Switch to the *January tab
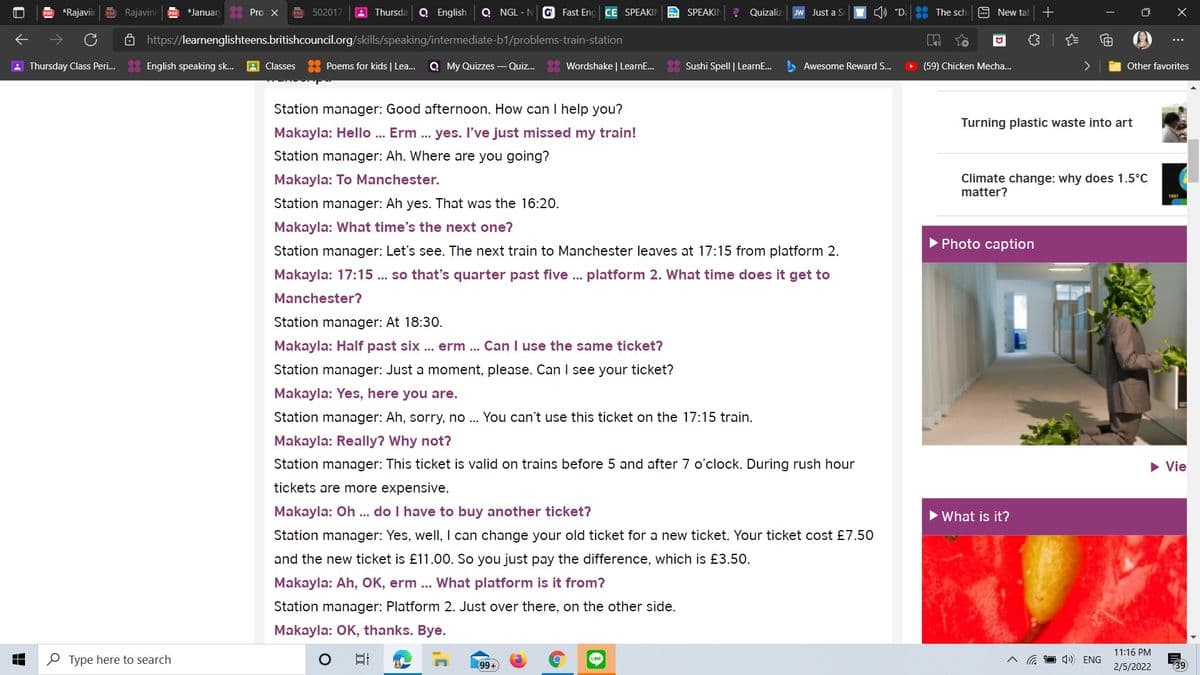 (x=194, y=12)
